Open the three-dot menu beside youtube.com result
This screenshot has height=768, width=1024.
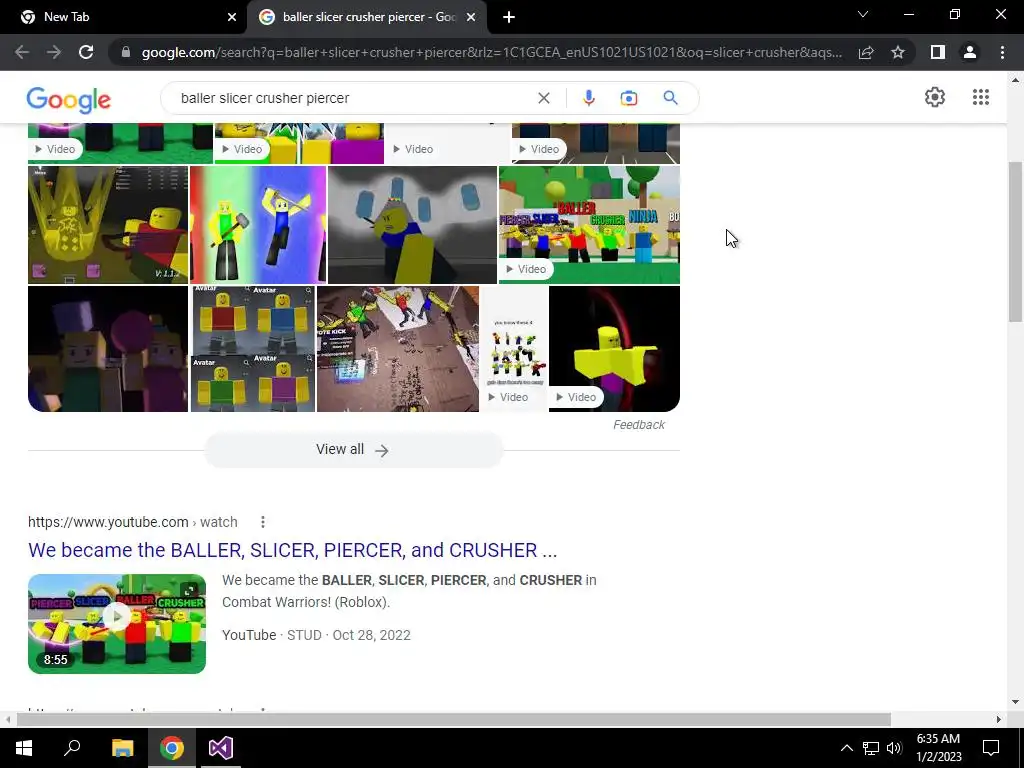click(x=263, y=522)
